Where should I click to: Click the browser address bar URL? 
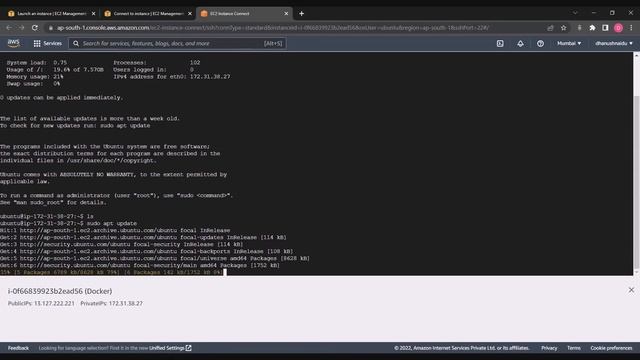point(273,28)
